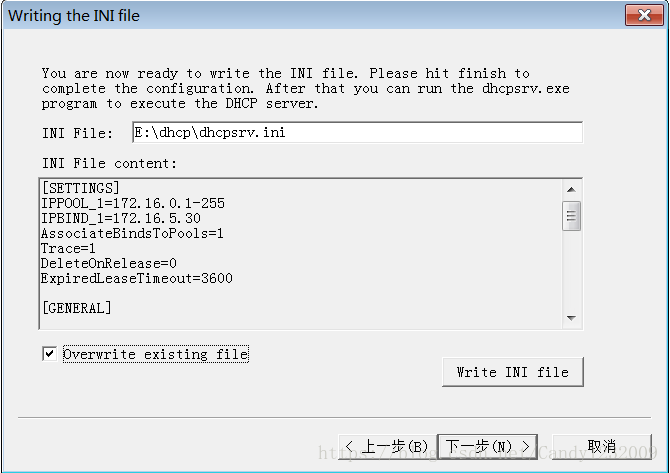Click the ExpiredLeaseTimeout=3600 line

point(137,278)
